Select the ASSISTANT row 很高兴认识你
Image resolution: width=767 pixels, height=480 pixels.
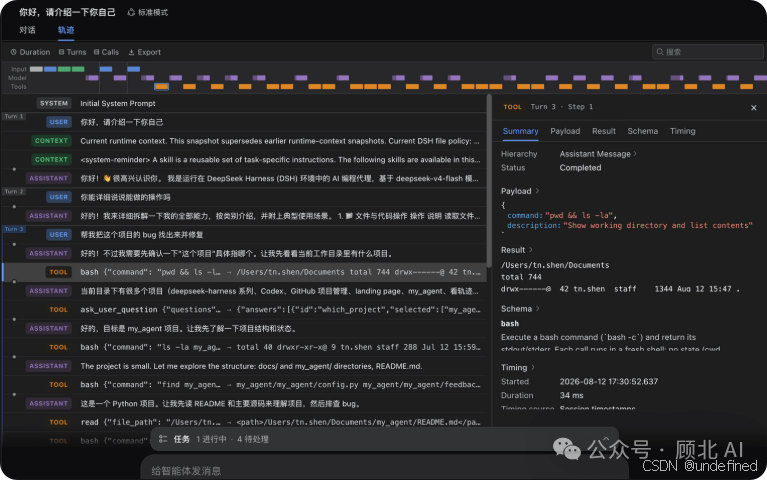point(244,178)
